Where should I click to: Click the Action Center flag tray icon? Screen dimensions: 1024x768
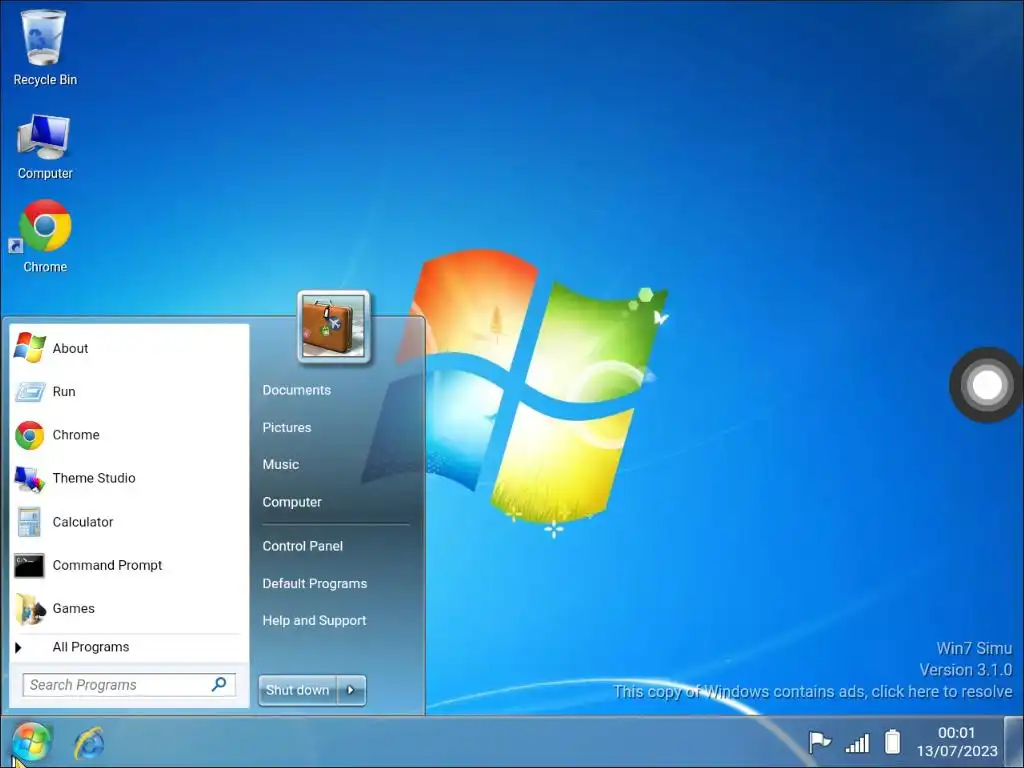(819, 743)
